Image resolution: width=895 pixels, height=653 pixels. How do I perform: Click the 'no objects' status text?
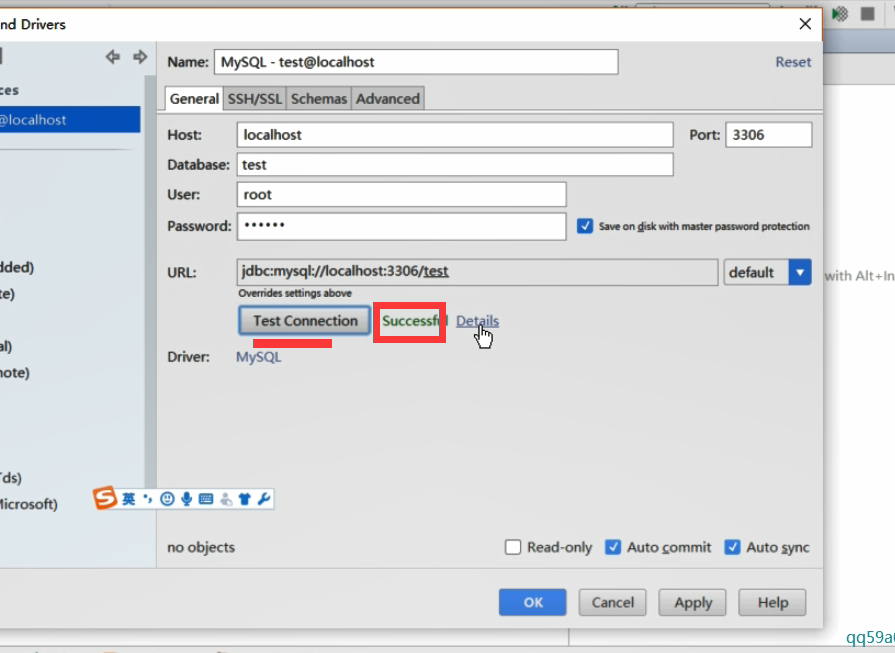pos(201,547)
